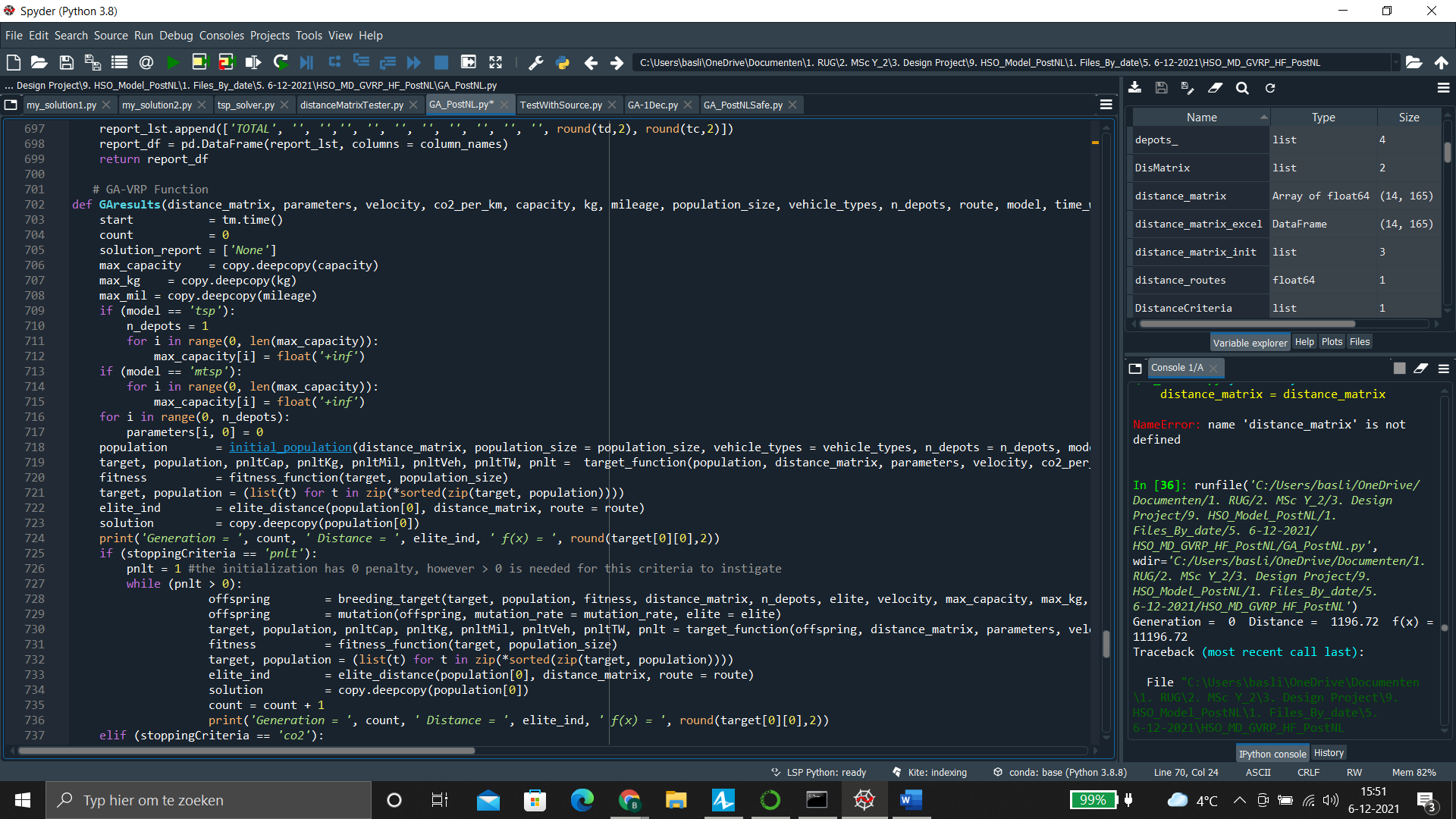Stop the current execution with the square icon
The height and width of the screenshot is (819, 1456).
441,62
